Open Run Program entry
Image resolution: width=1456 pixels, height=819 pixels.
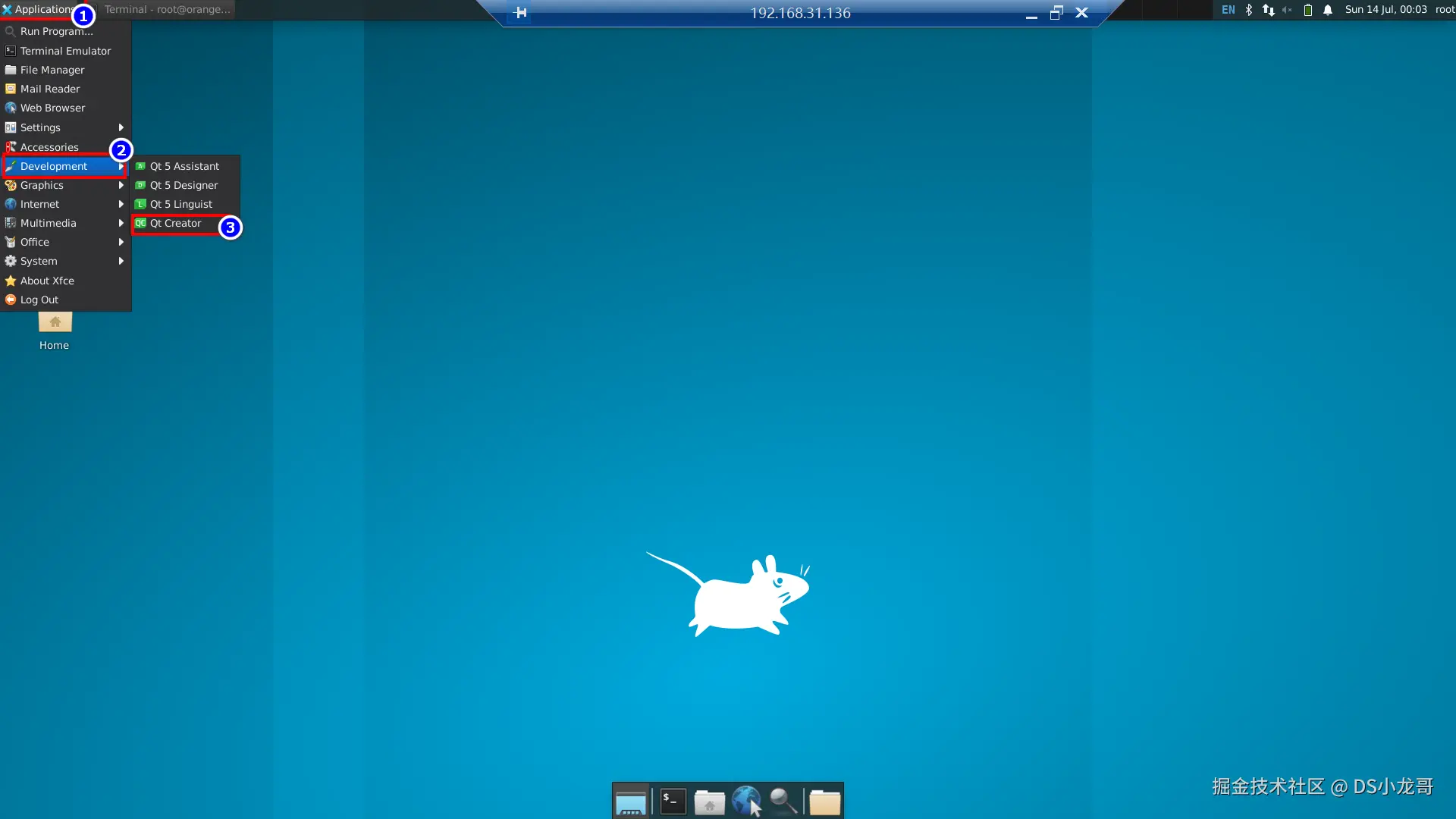click(56, 31)
